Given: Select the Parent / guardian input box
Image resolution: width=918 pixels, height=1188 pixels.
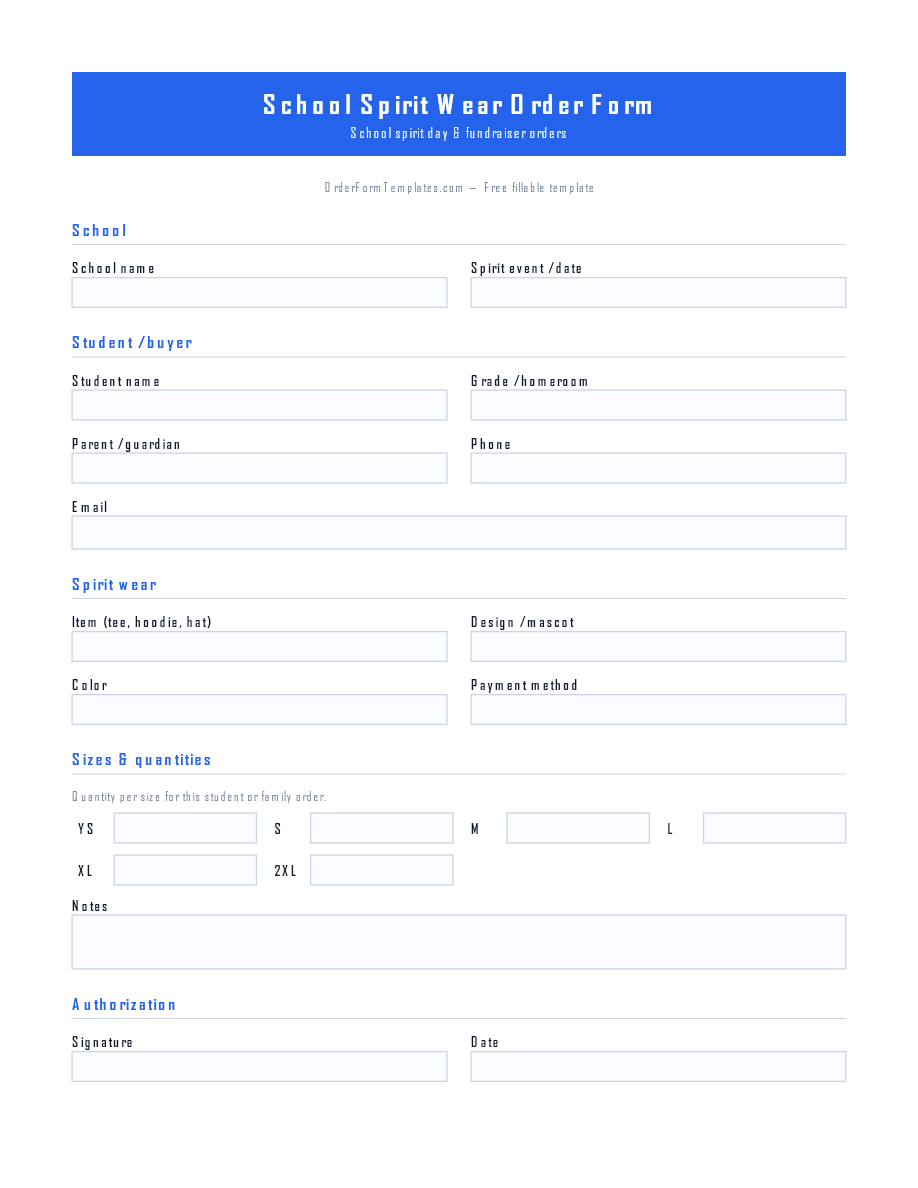Looking at the screenshot, I should point(259,468).
